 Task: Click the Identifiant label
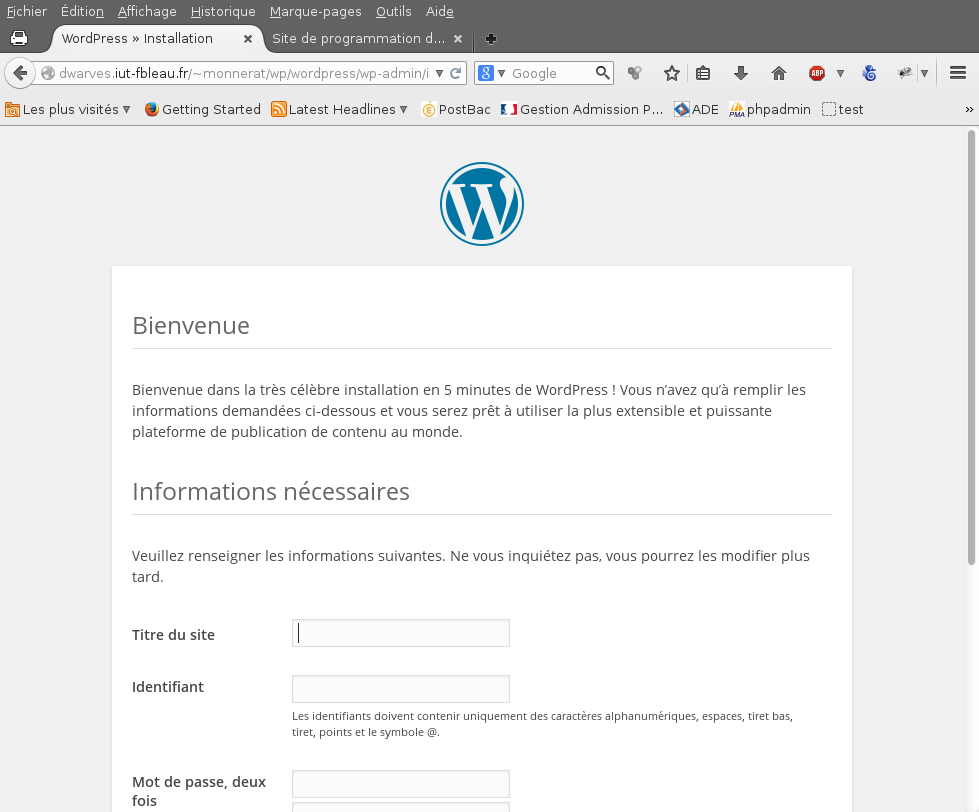click(x=168, y=687)
